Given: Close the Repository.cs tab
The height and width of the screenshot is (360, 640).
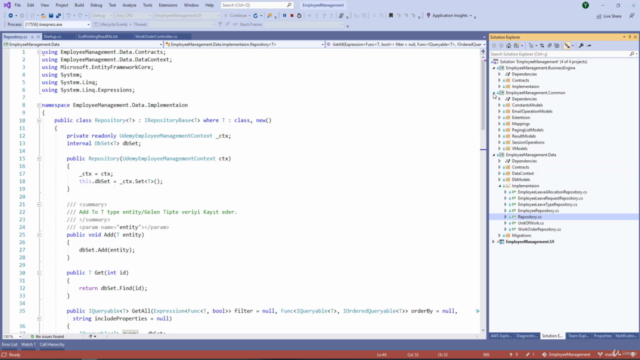Looking at the screenshot, I should click(38, 37).
